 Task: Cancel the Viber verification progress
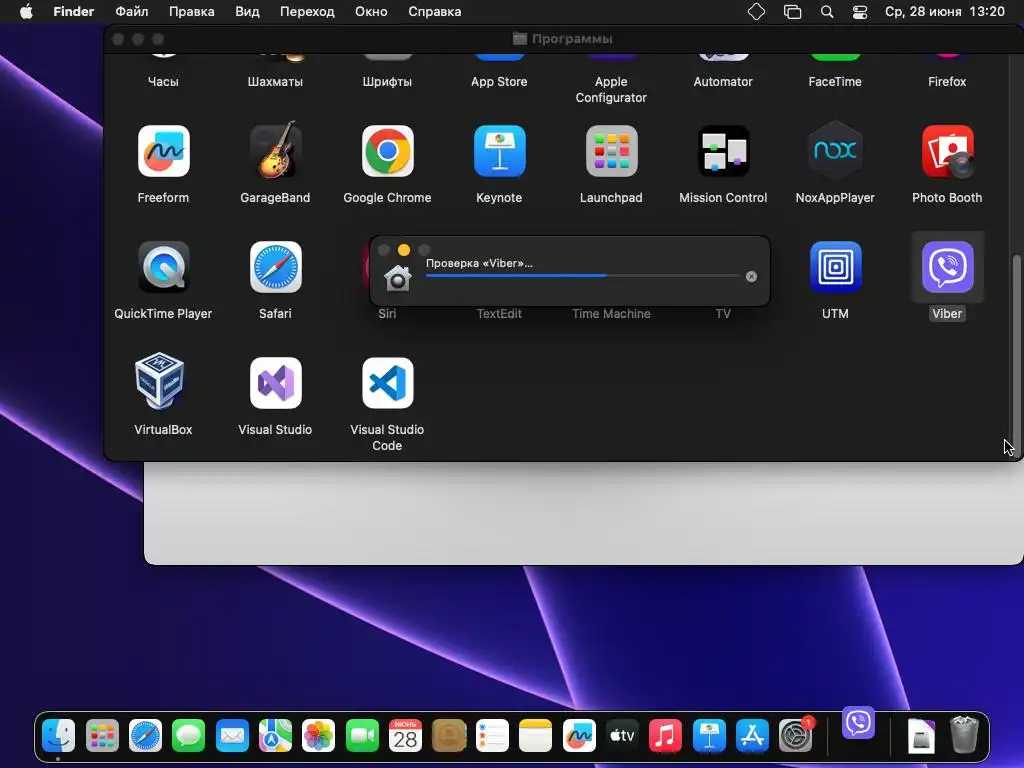click(x=751, y=276)
